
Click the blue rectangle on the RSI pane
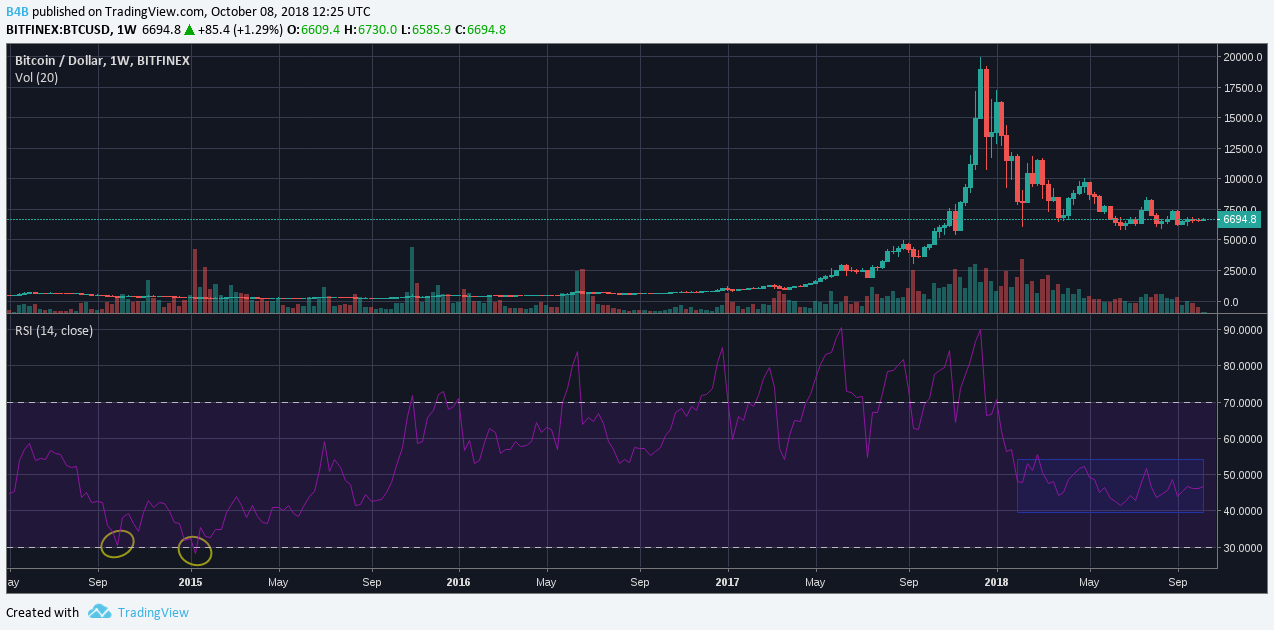click(x=1110, y=486)
